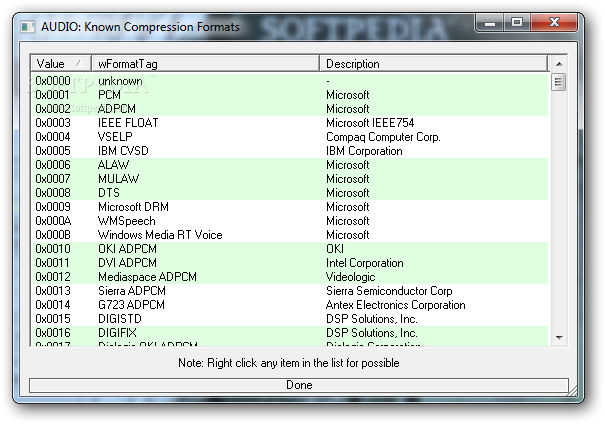The image size is (605, 424).
Task: Select the Microsoft DRM format tag
Action: point(133,207)
